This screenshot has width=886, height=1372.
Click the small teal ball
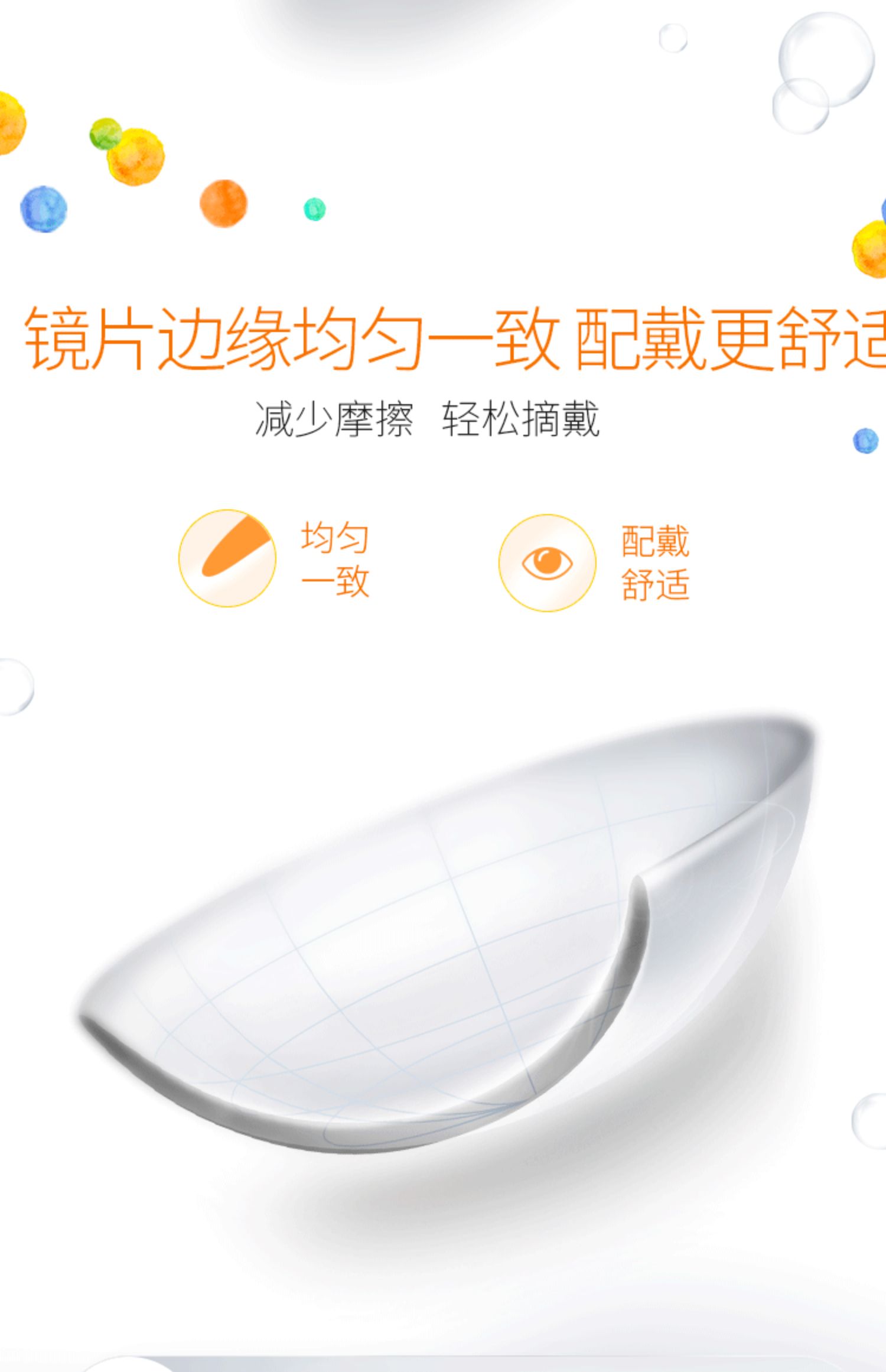pos(315,209)
